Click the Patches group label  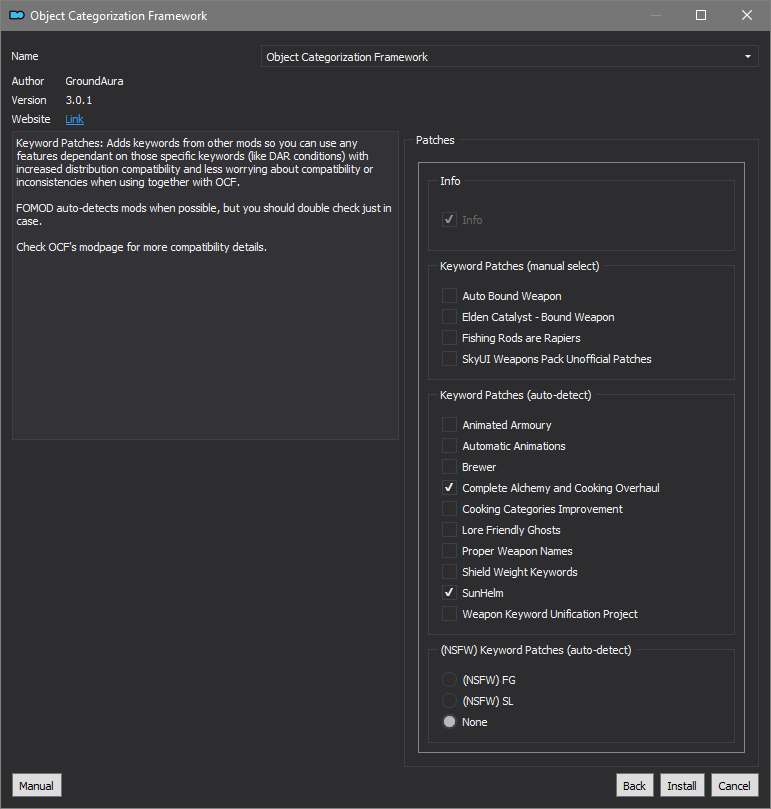click(x=435, y=140)
